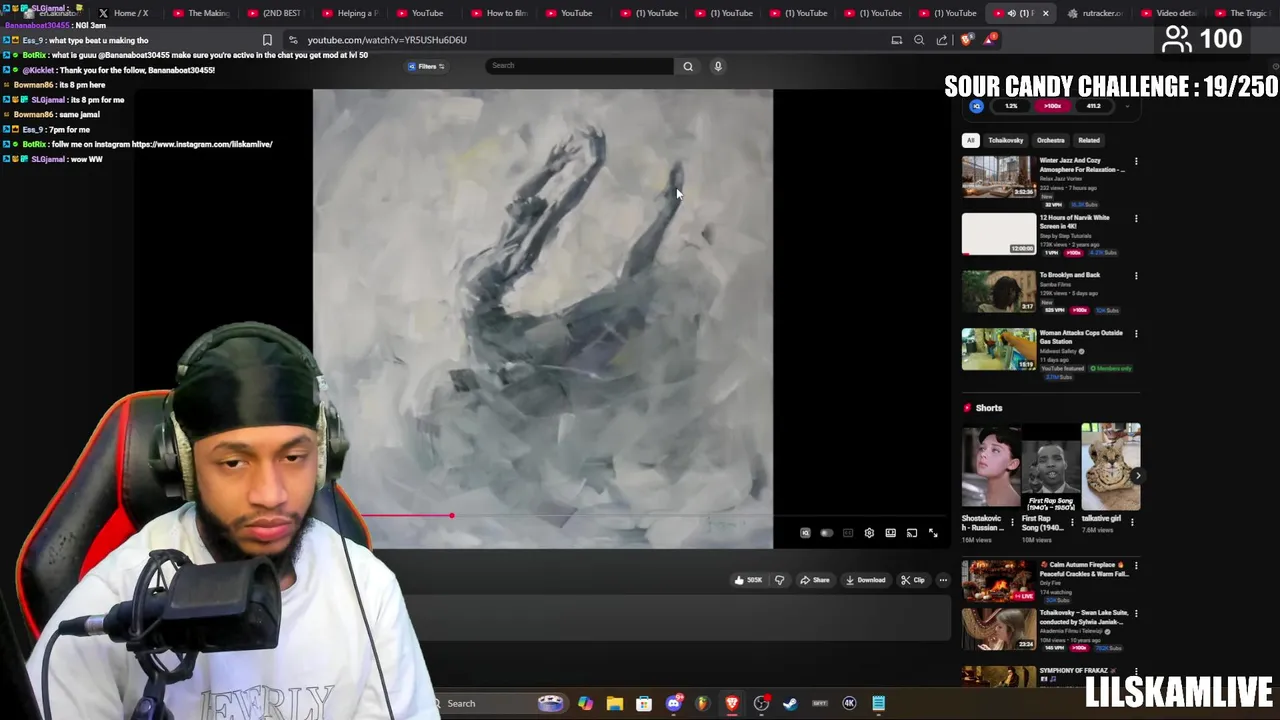Select the Related filter chip
The height and width of the screenshot is (720, 1280).
point(1089,140)
